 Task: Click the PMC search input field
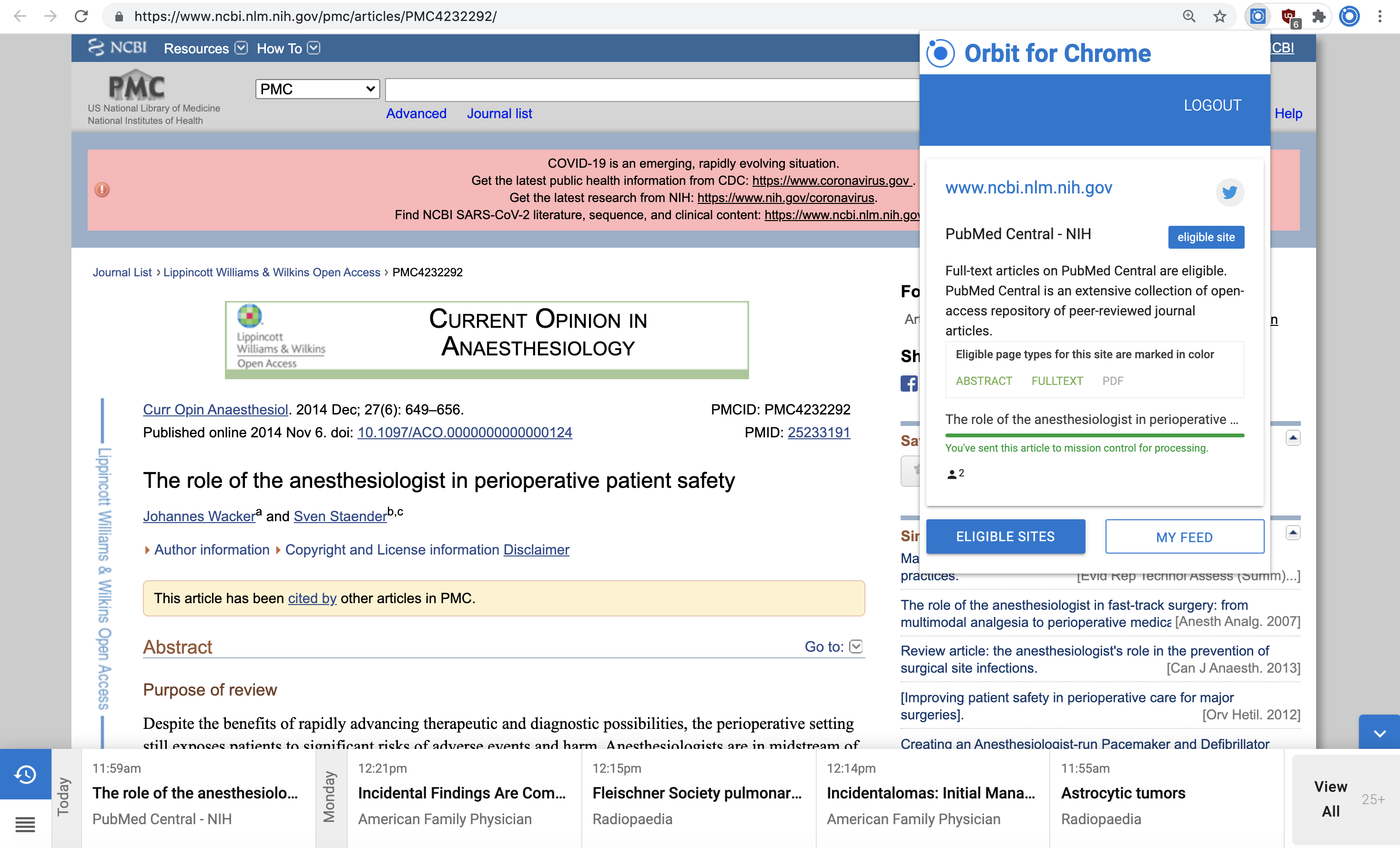pos(652,90)
